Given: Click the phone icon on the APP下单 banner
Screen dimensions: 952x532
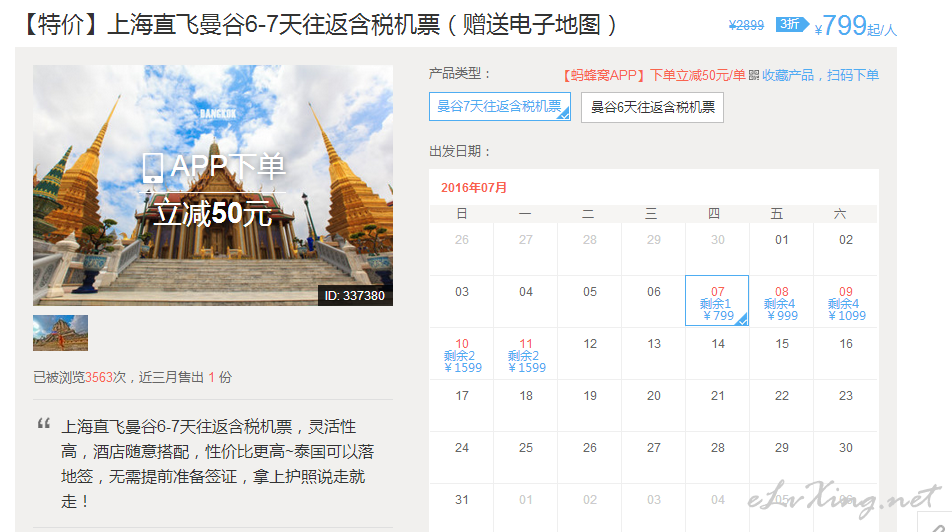Looking at the screenshot, I should [x=153, y=166].
